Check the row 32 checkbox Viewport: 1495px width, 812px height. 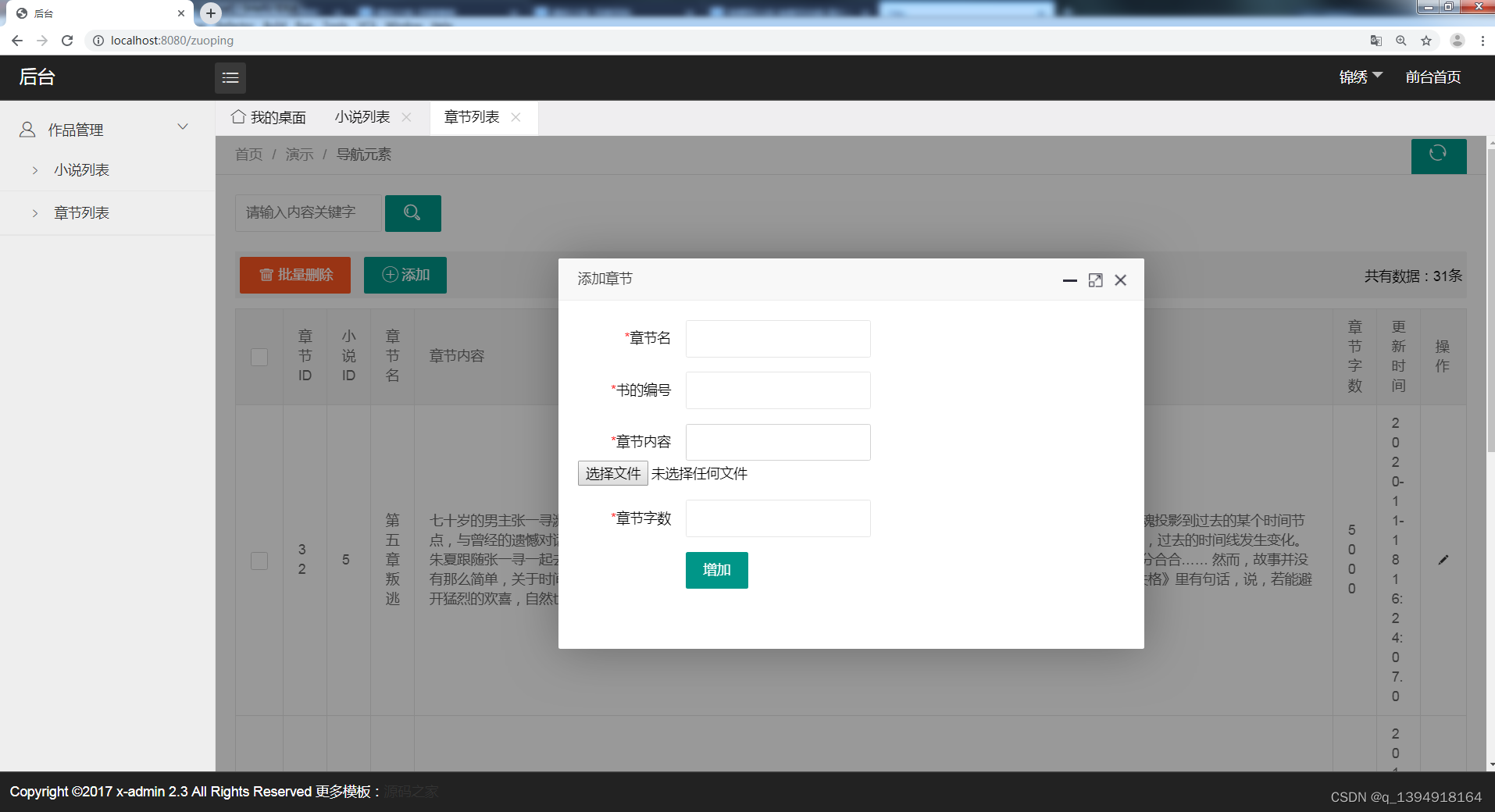259,561
